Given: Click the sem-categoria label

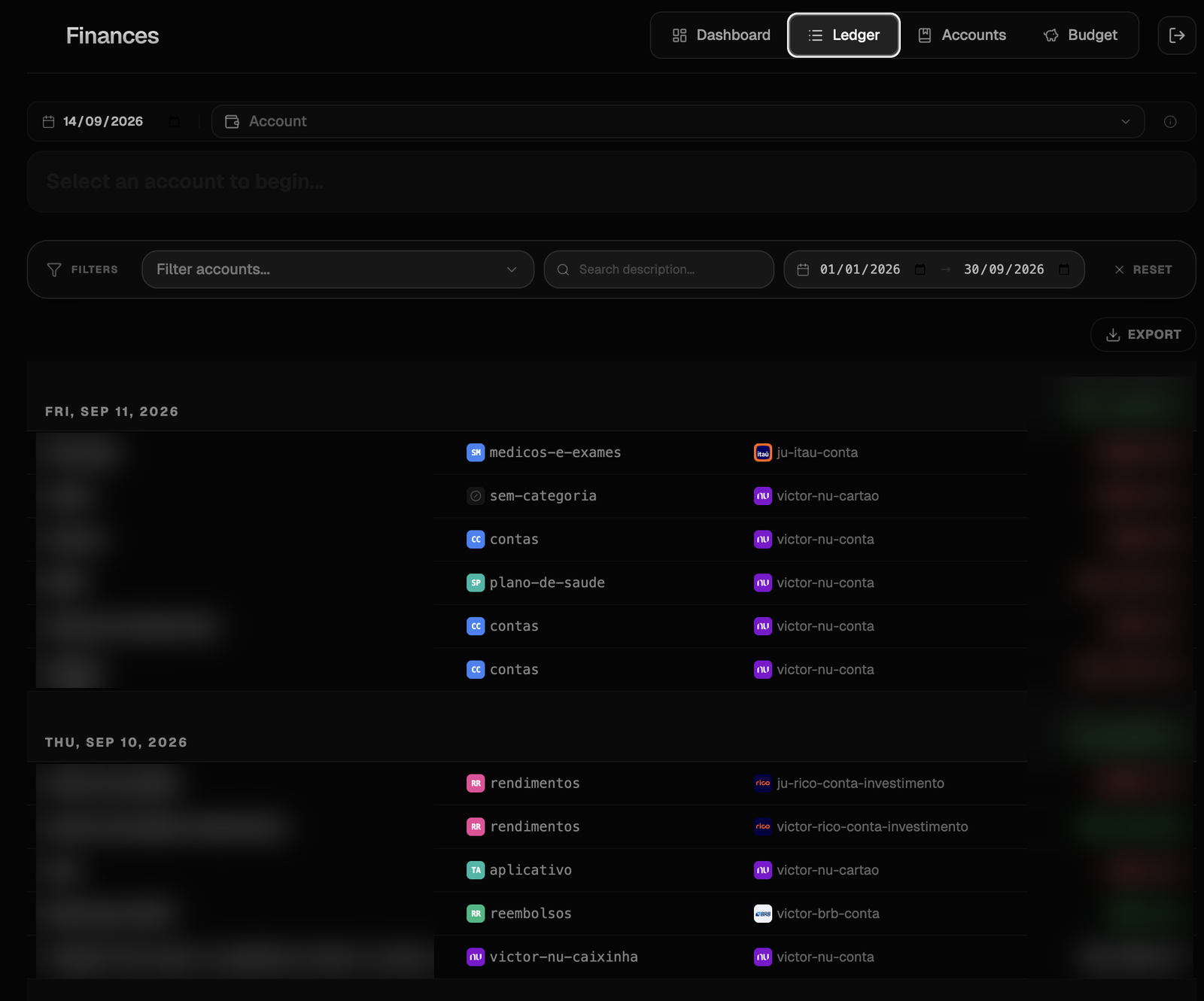Looking at the screenshot, I should click(x=543, y=496).
